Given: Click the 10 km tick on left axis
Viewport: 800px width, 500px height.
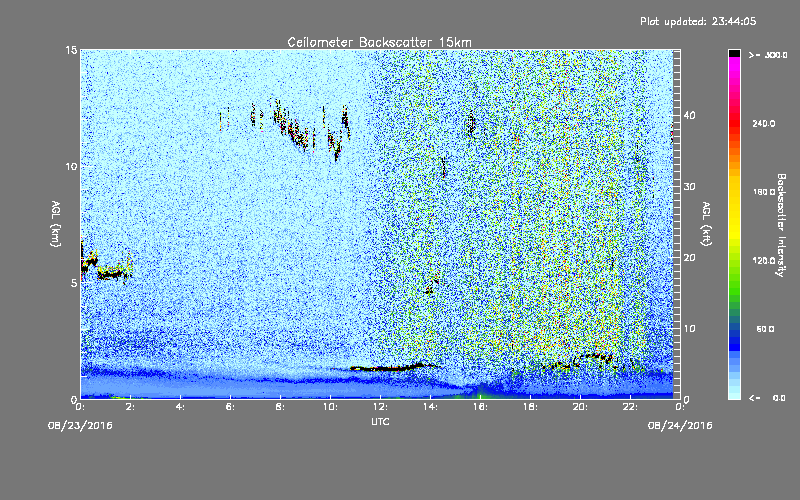Looking at the screenshot, I should tap(71, 166).
